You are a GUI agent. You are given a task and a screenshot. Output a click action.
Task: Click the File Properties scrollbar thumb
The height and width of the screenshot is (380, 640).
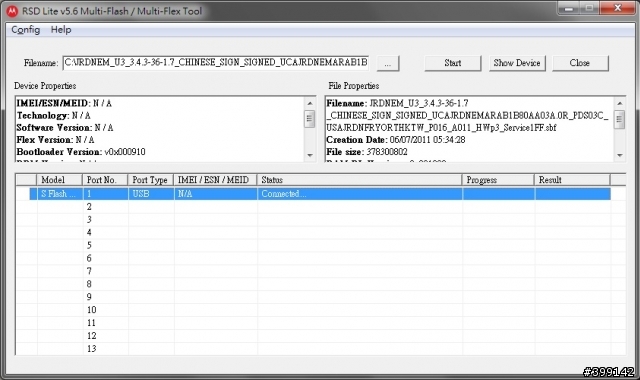[620, 119]
